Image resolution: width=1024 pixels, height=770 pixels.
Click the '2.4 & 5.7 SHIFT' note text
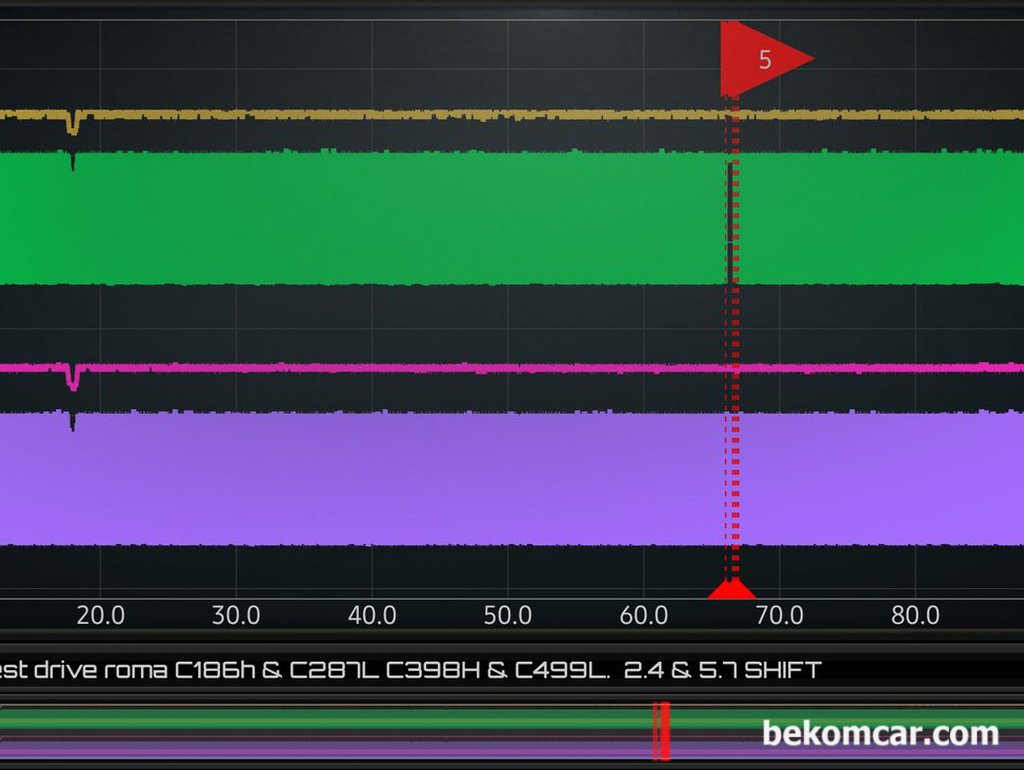click(722, 670)
